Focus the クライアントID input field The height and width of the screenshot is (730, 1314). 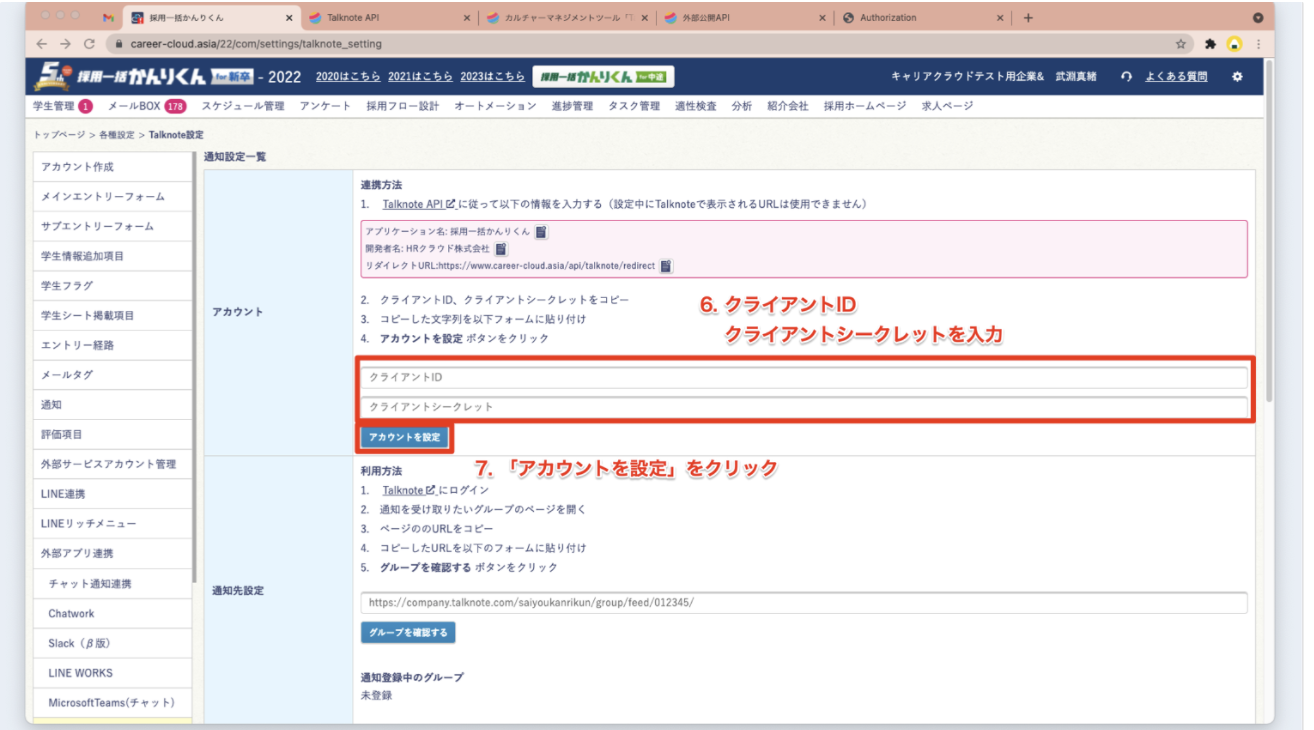(x=803, y=378)
